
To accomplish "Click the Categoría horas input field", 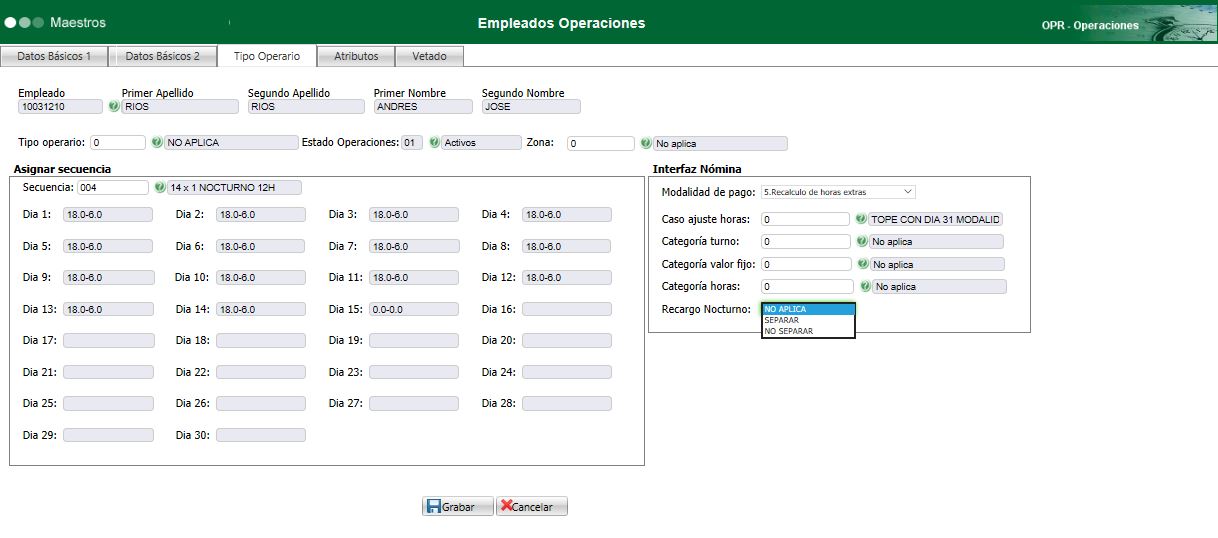I will click(808, 286).
